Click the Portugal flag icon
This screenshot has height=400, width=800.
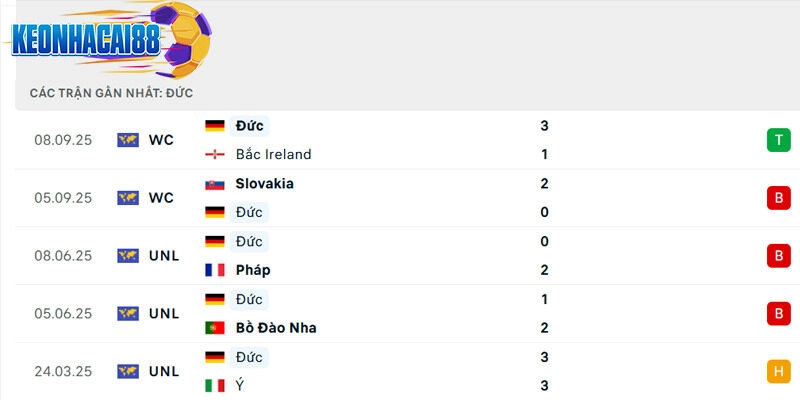[214, 328]
